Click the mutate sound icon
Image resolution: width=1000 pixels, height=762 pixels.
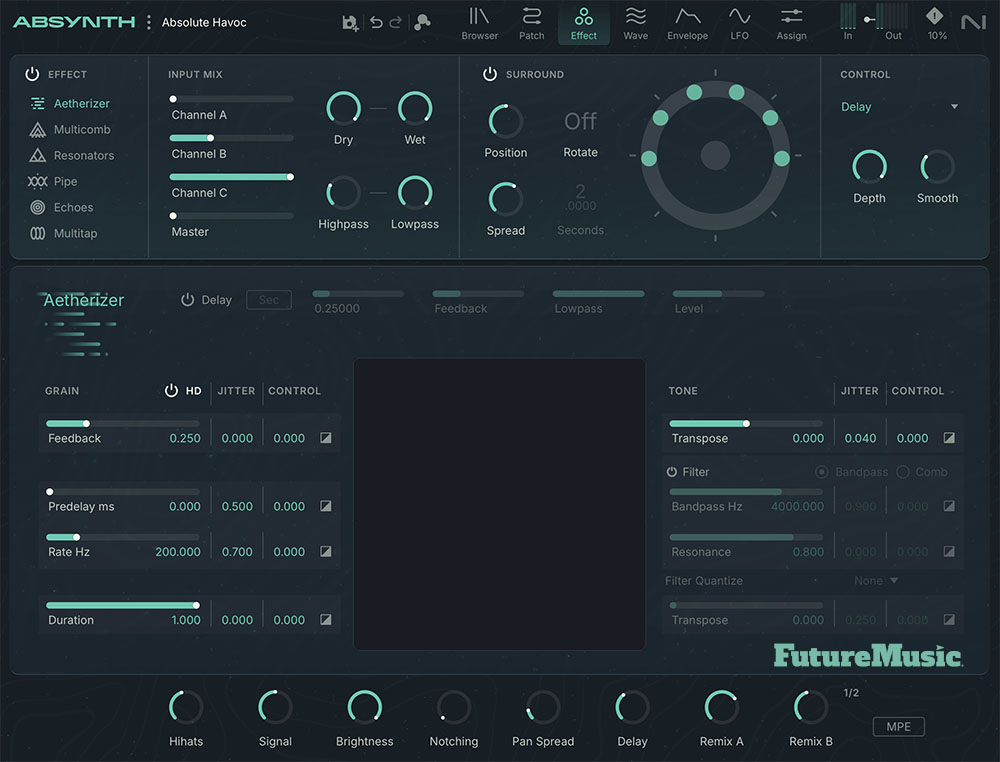(x=422, y=22)
